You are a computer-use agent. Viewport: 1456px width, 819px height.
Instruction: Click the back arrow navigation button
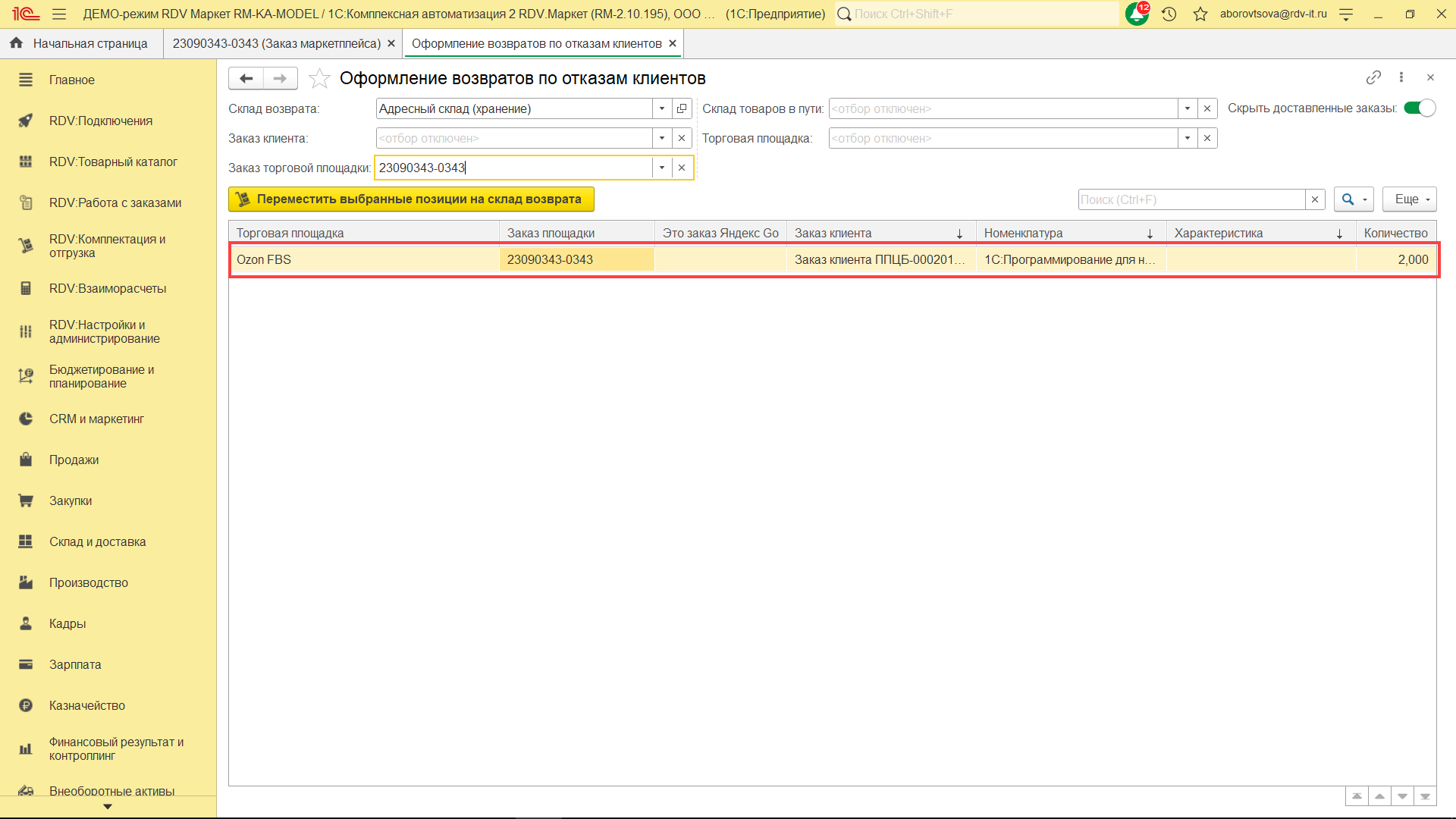tap(246, 78)
